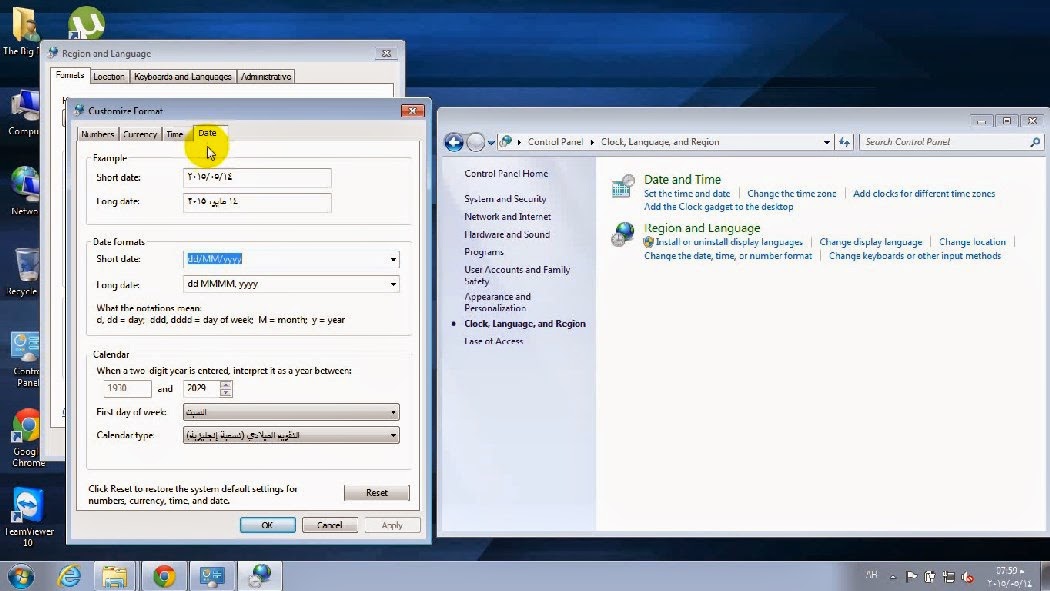The height and width of the screenshot is (591, 1050).
Task: Open the uTorrent desktop shortcut
Action: [x=86, y=21]
